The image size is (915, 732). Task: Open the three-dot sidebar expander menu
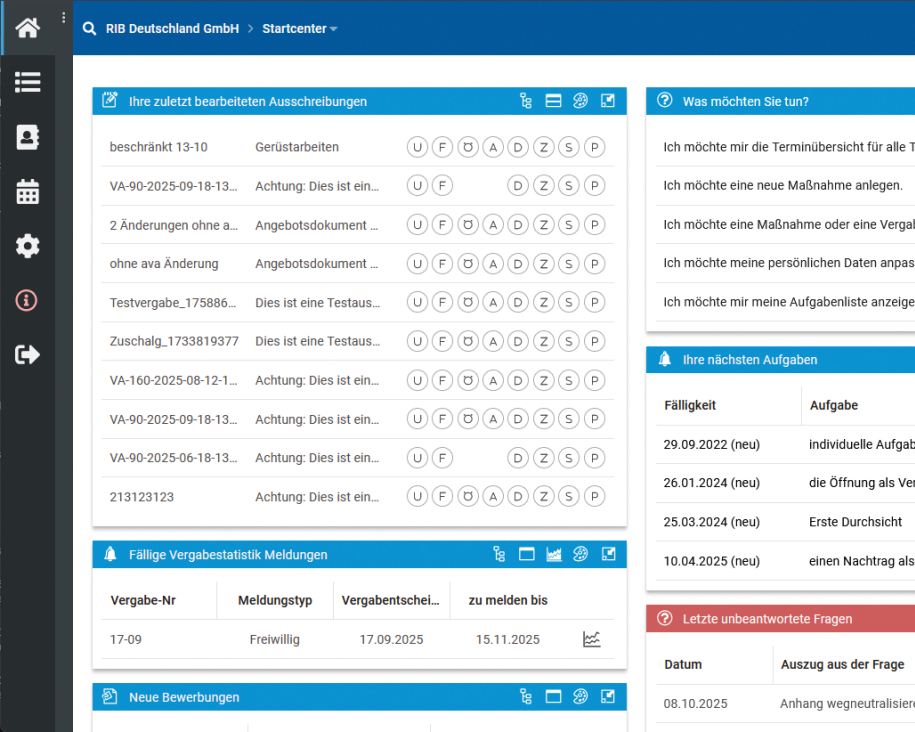point(64,18)
